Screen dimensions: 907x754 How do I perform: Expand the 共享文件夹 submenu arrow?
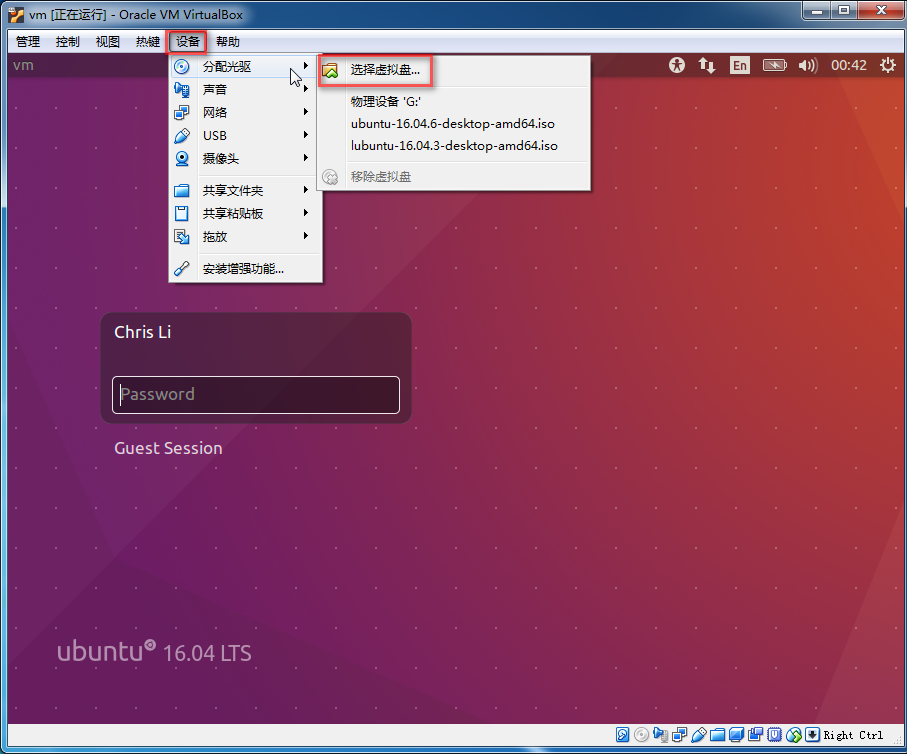[x=305, y=190]
